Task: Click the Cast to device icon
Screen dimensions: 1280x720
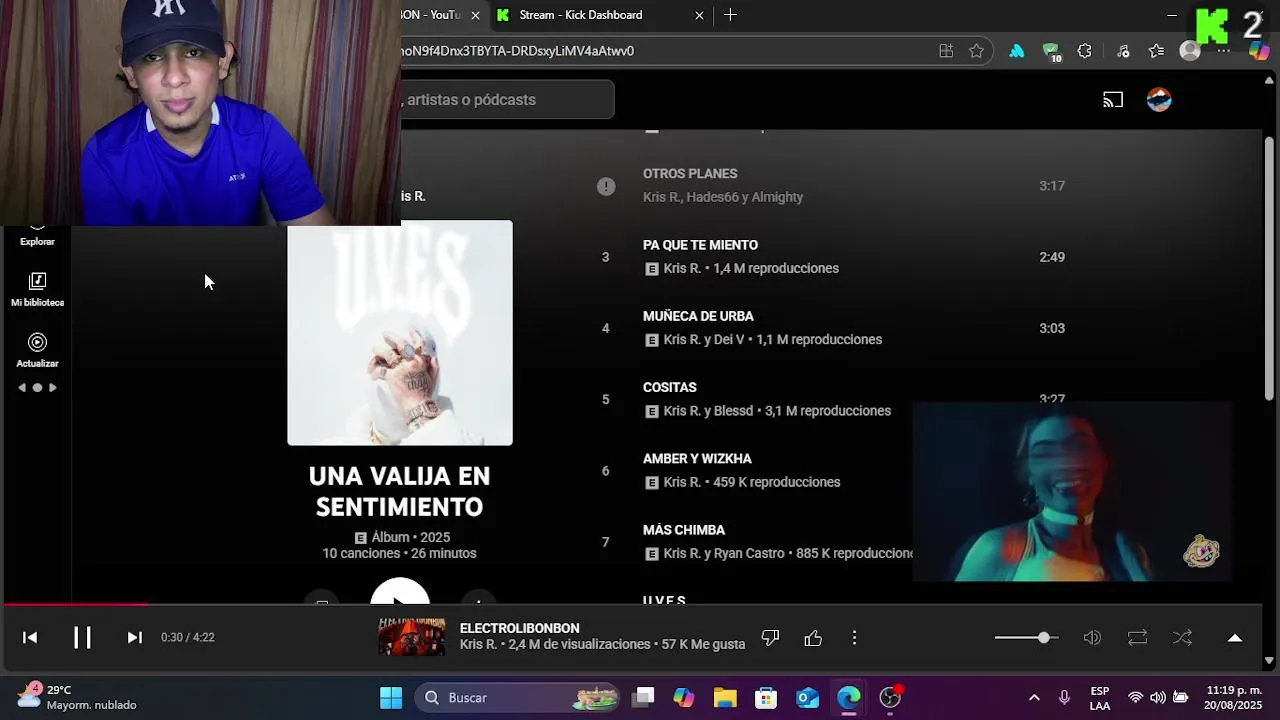Action: 1113,99
